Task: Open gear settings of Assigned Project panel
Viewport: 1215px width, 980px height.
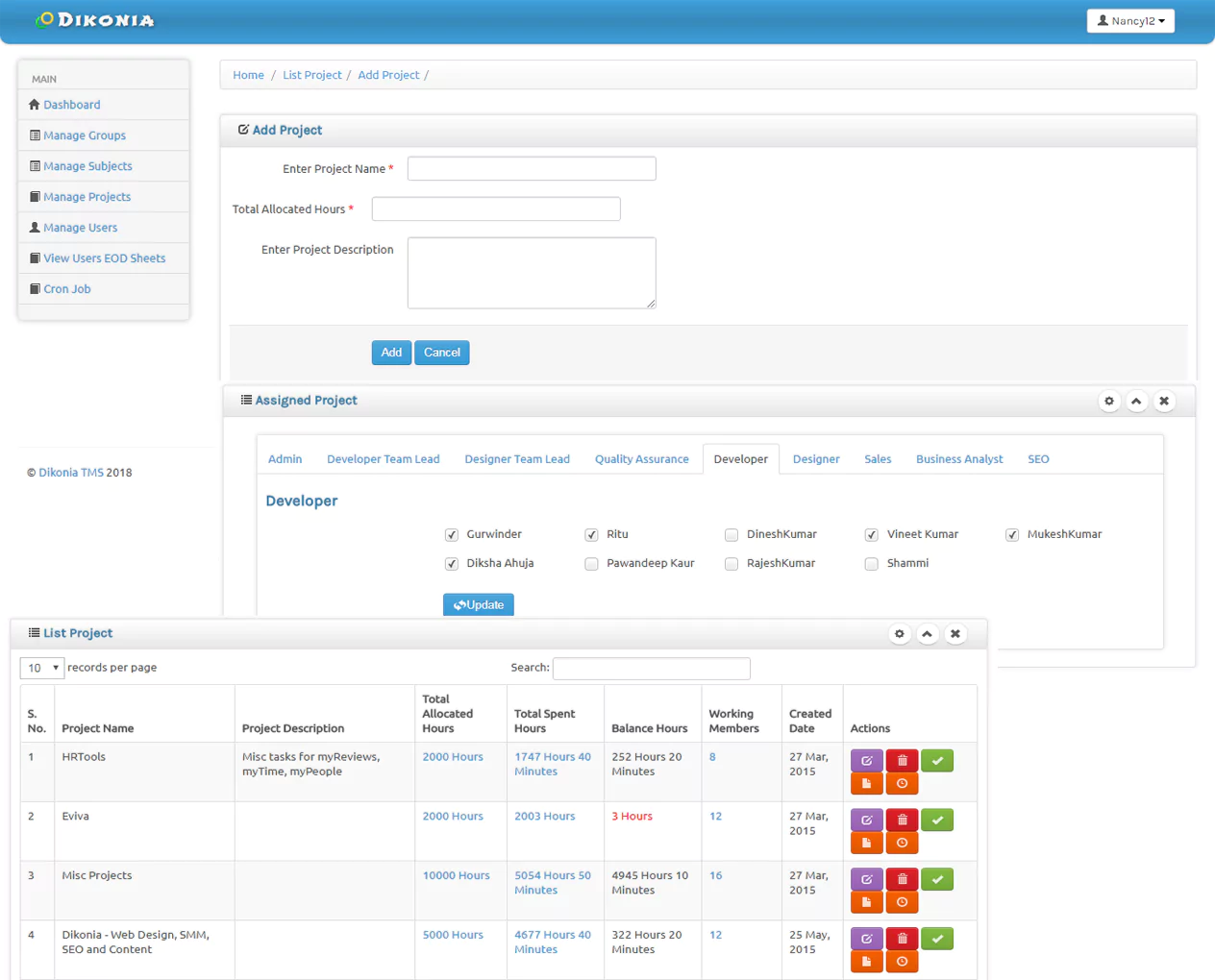Action: pos(1109,402)
